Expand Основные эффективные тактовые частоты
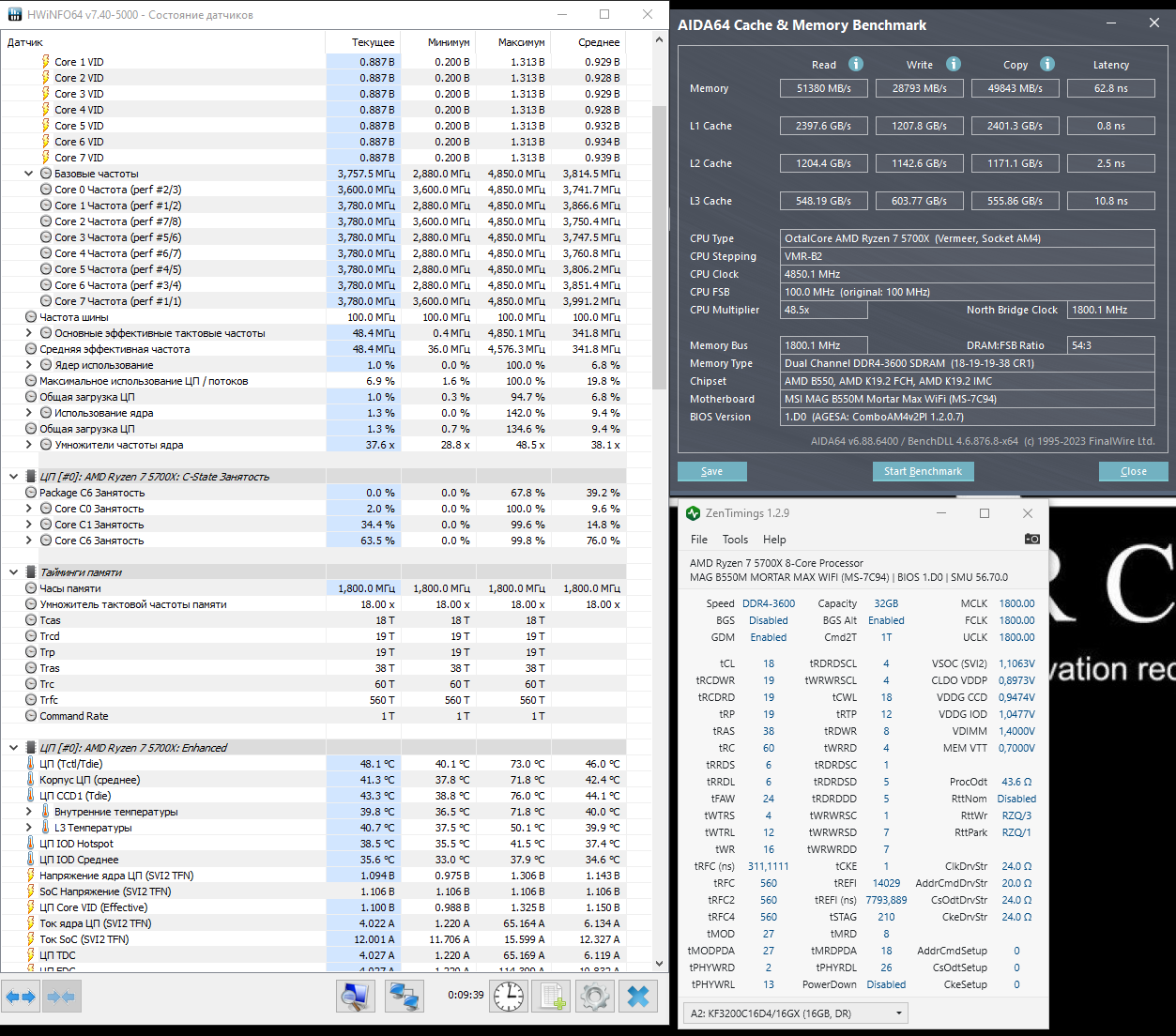This screenshot has width=1176, height=1036. pos(29,333)
